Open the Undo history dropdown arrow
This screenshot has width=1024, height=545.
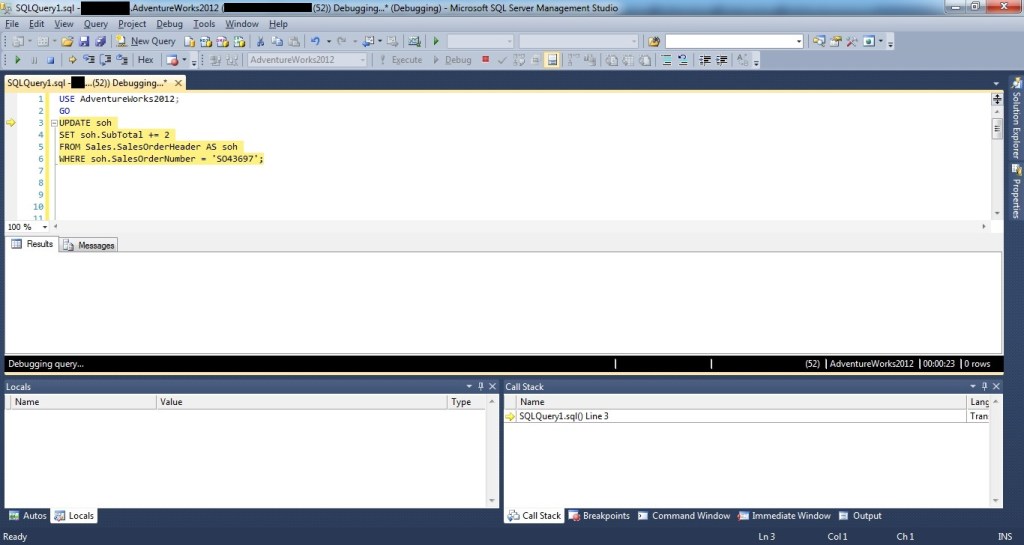coord(328,42)
